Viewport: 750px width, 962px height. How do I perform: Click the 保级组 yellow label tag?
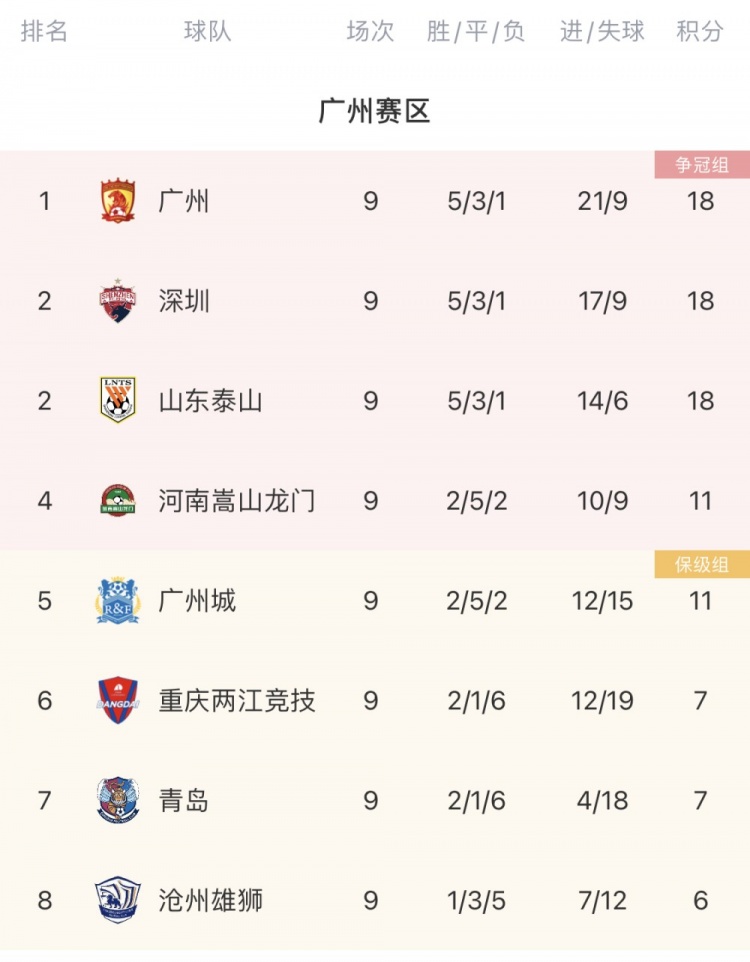coord(702,564)
